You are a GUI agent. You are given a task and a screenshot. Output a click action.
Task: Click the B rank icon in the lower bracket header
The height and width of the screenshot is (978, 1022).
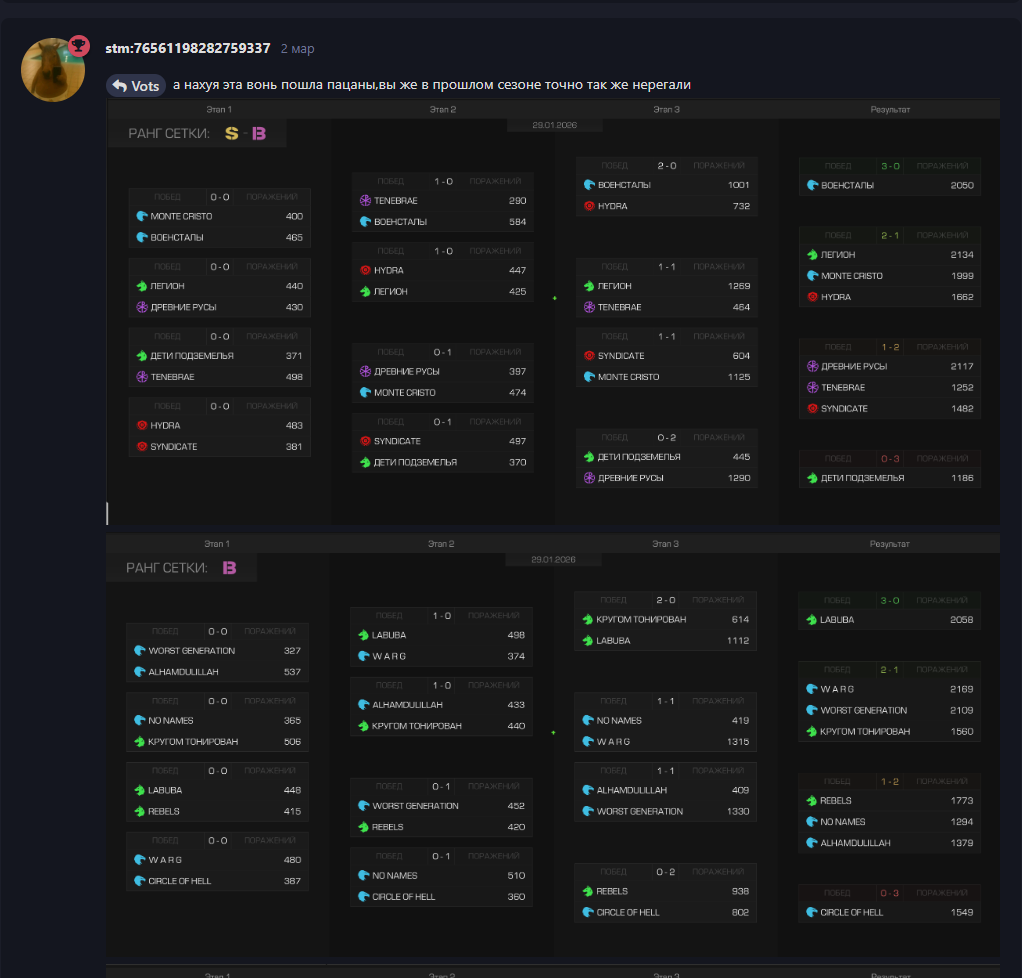(x=229, y=568)
